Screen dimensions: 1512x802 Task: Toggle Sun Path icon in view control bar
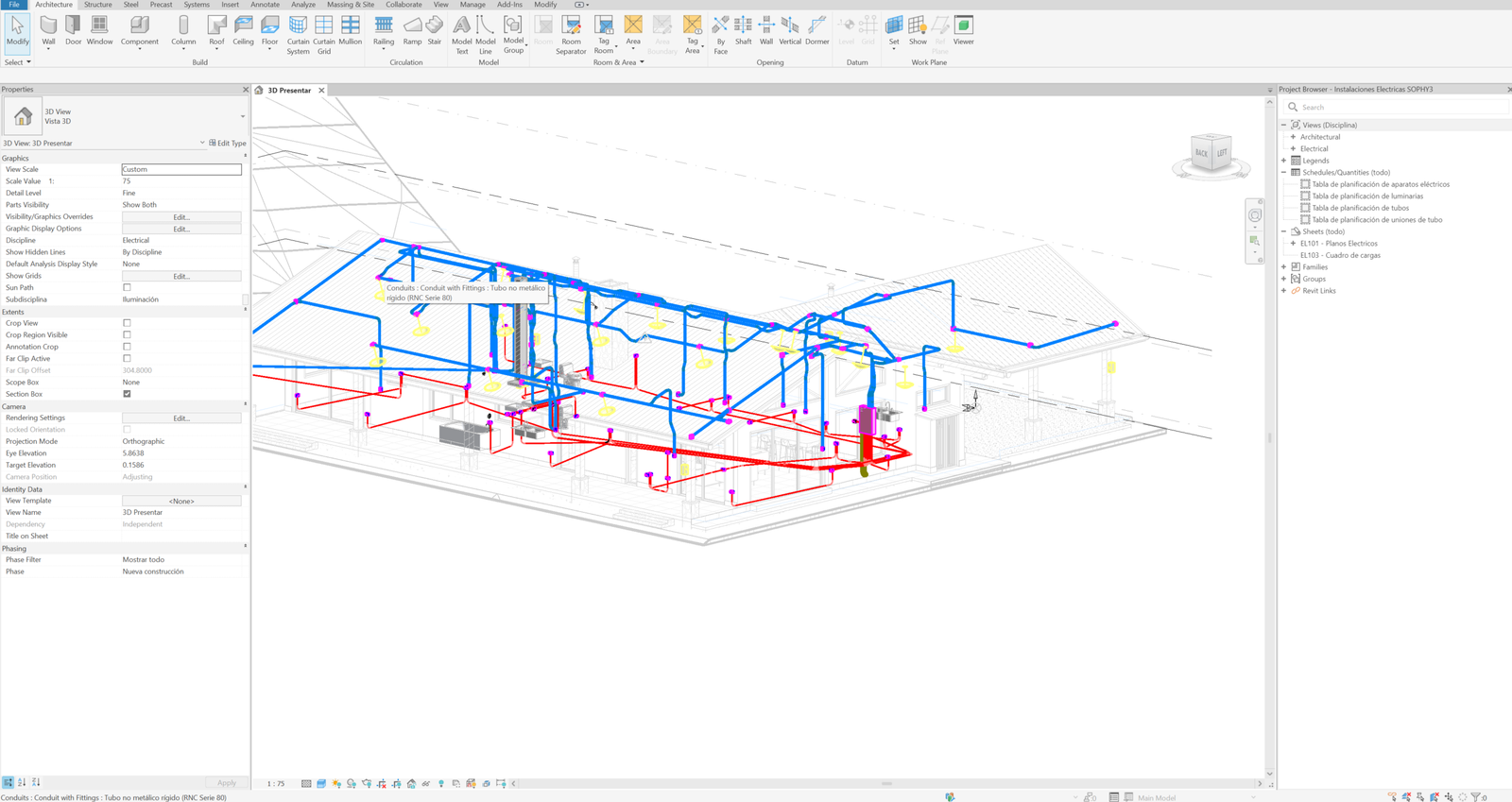pos(336,783)
